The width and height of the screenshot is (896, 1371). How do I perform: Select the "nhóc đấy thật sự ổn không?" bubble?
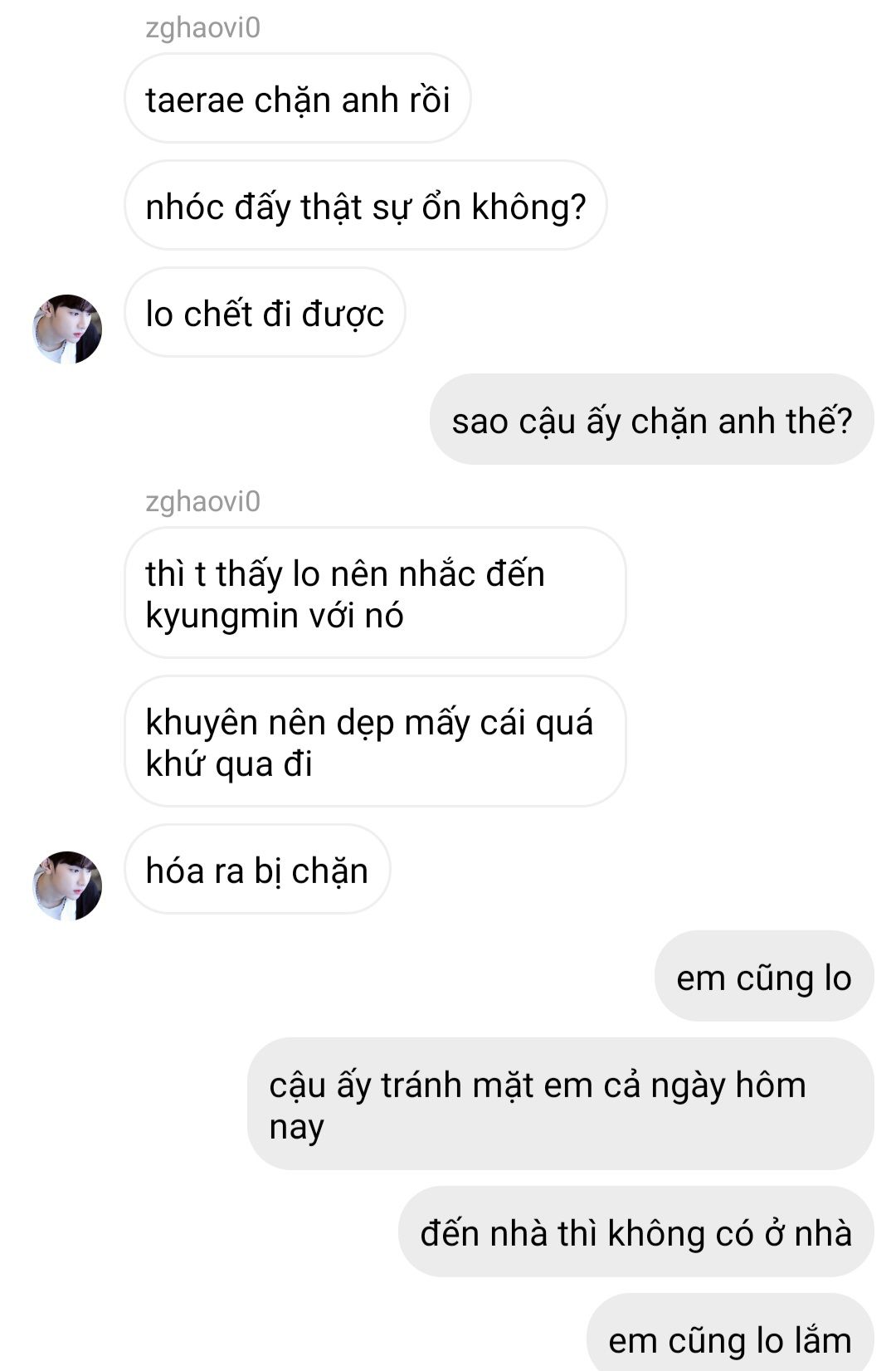(366, 206)
